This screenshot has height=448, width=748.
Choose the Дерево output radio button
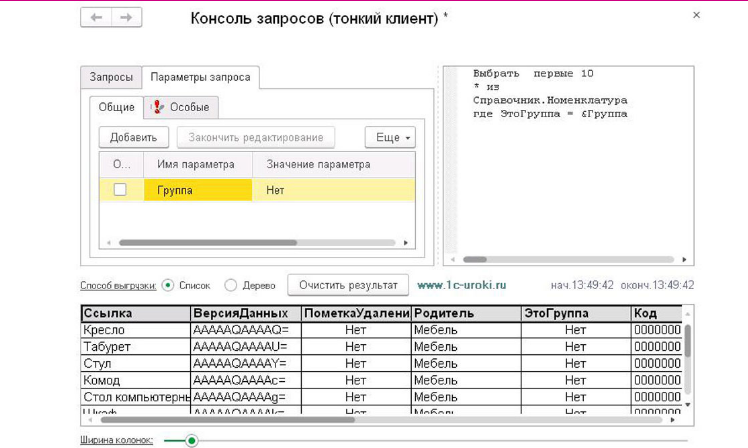click(x=231, y=285)
